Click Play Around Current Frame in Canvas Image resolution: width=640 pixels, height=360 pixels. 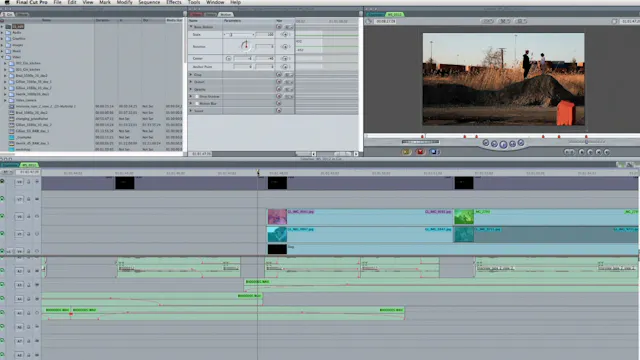tap(512, 144)
